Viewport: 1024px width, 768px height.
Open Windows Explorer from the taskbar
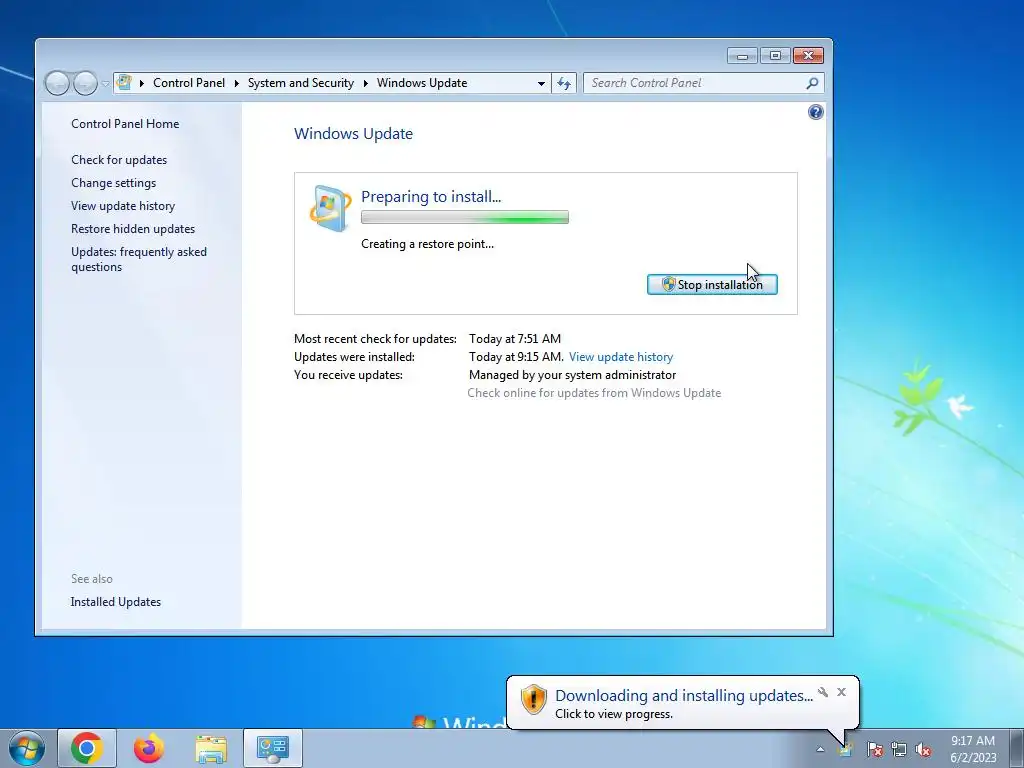pos(211,748)
